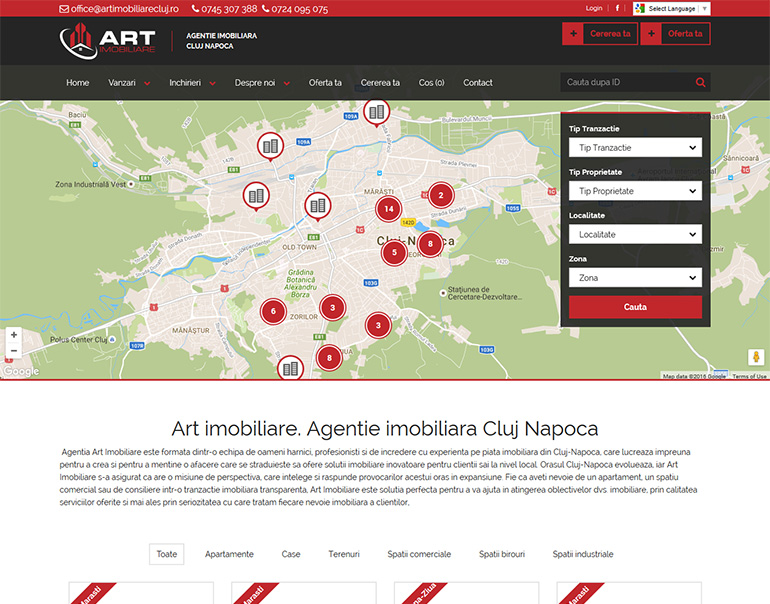
Task: Open the Tip Proprietate dropdown
Action: tap(635, 191)
